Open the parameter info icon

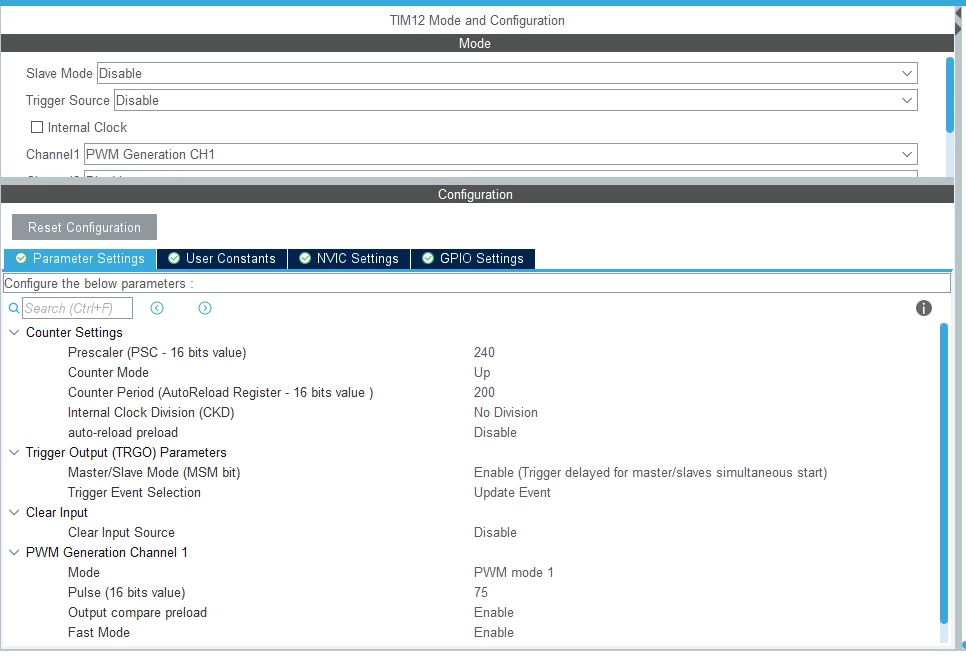(923, 308)
